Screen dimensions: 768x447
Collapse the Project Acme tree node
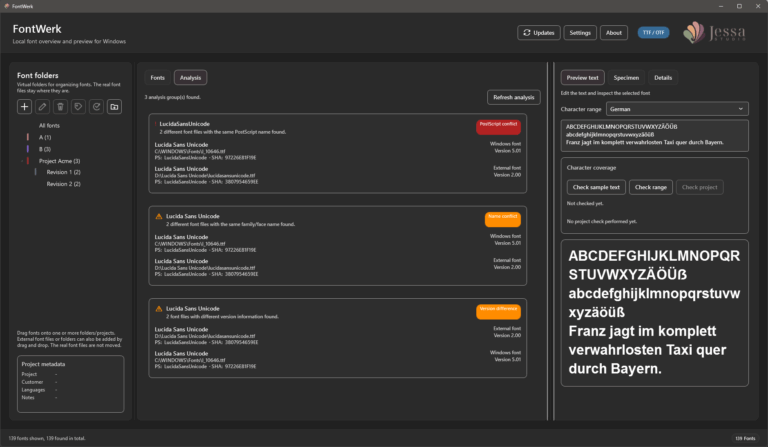tap(22, 161)
